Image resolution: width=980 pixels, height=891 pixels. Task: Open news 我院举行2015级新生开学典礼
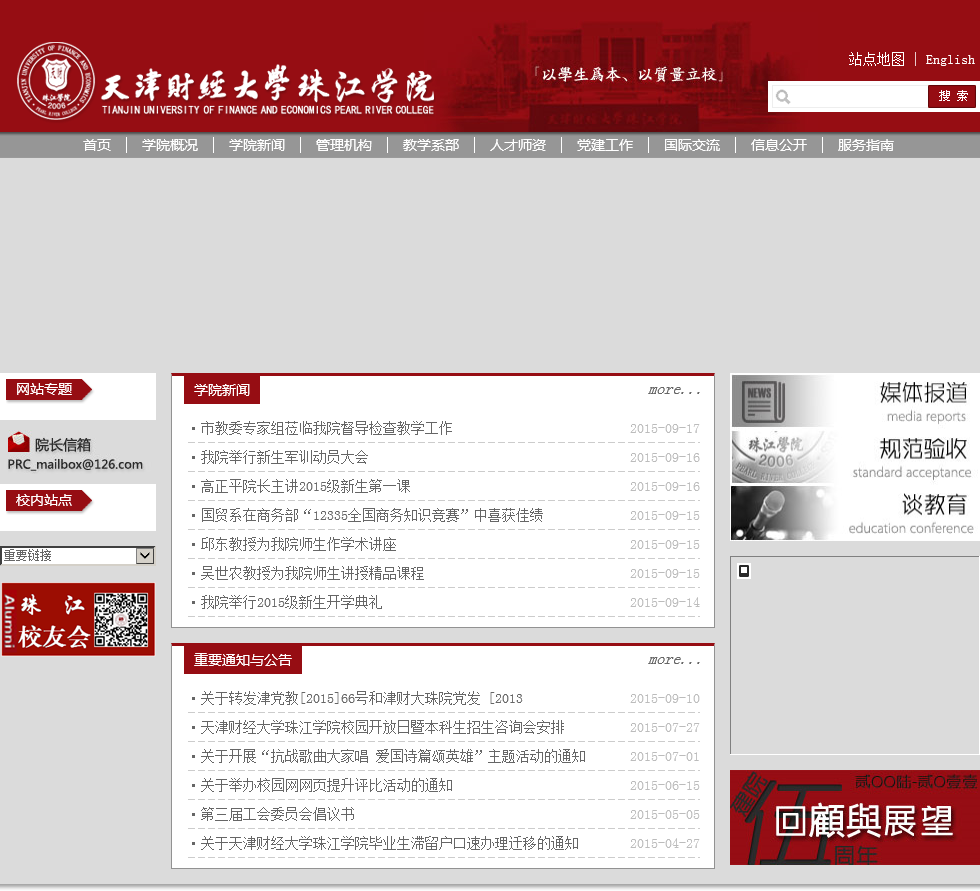pyautogui.click(x=291, y=602)
